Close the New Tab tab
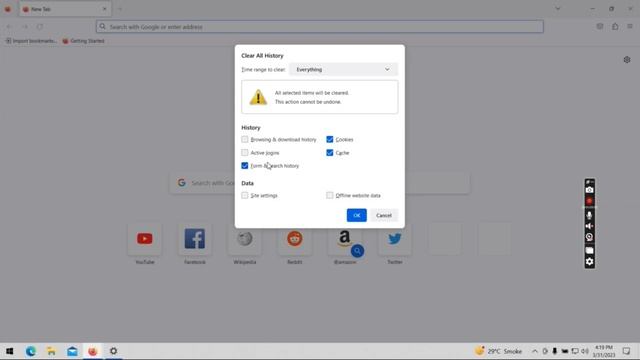The image size is (640, 360). (104, 9)
